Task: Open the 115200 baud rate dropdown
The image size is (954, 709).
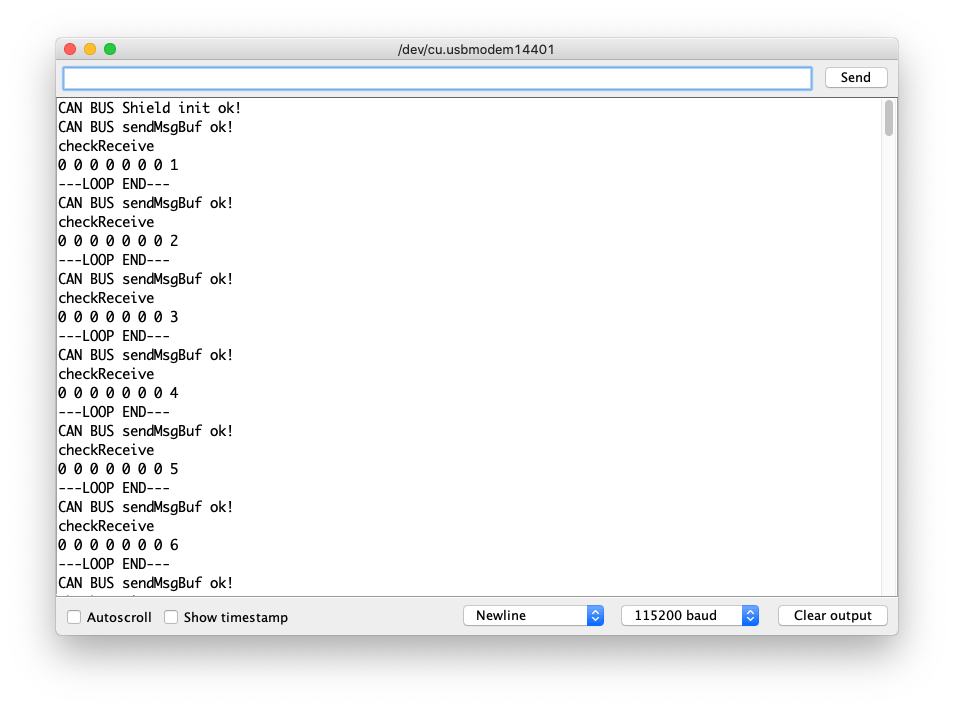Action: (x=689, y=615)
